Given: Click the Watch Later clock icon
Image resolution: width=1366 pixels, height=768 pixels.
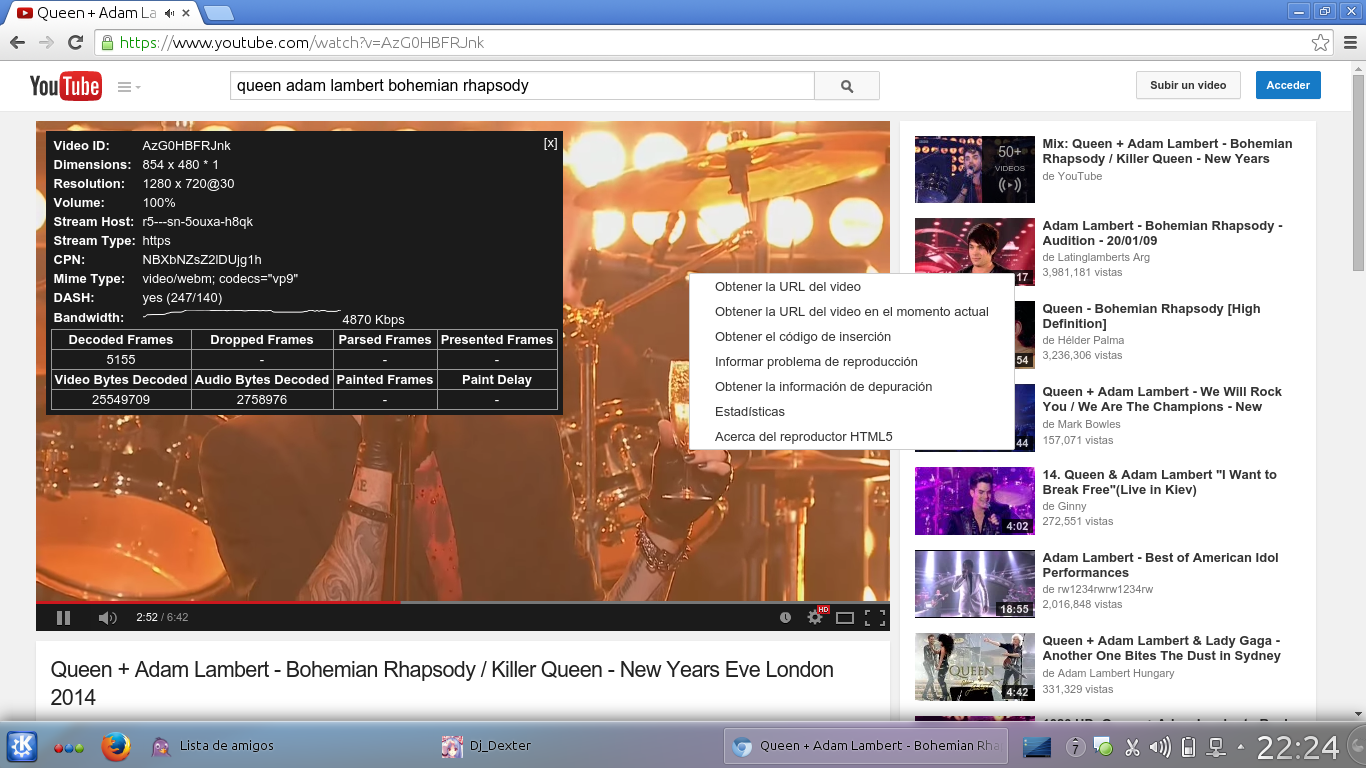Looking at the screenshot, I should click(785, 618).
